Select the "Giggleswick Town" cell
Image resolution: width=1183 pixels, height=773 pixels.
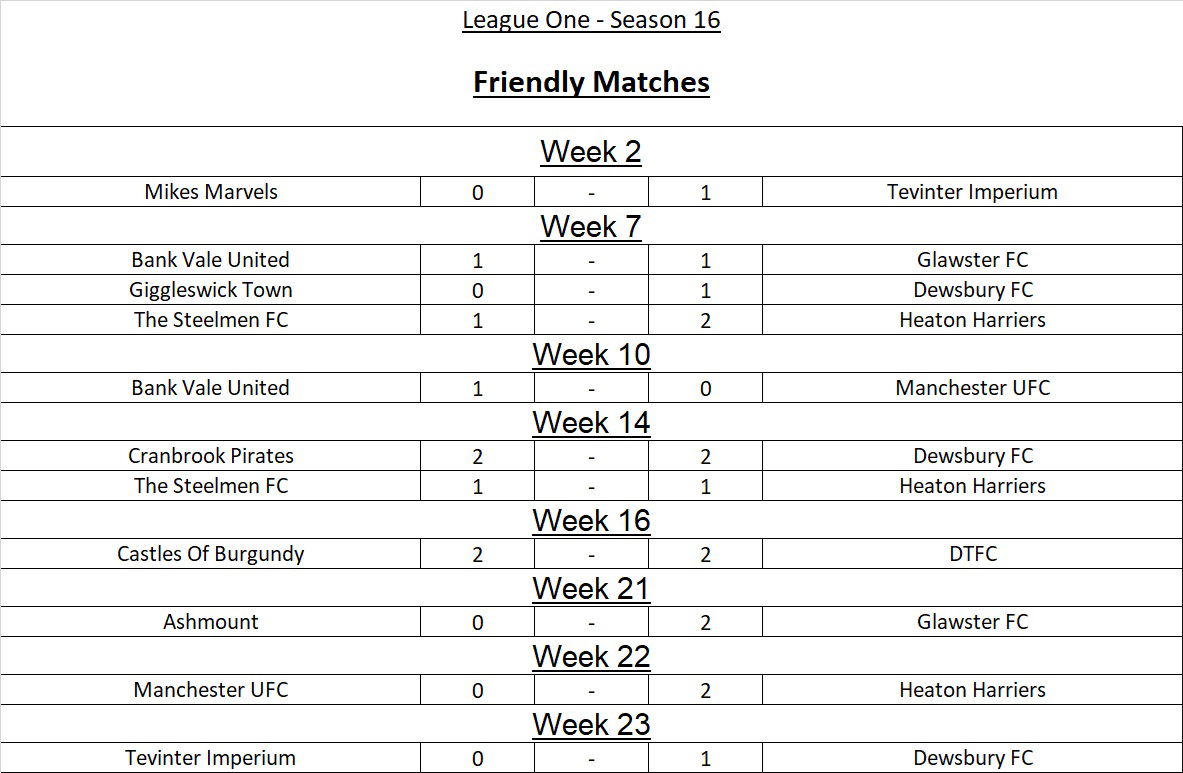pos(211,290)
